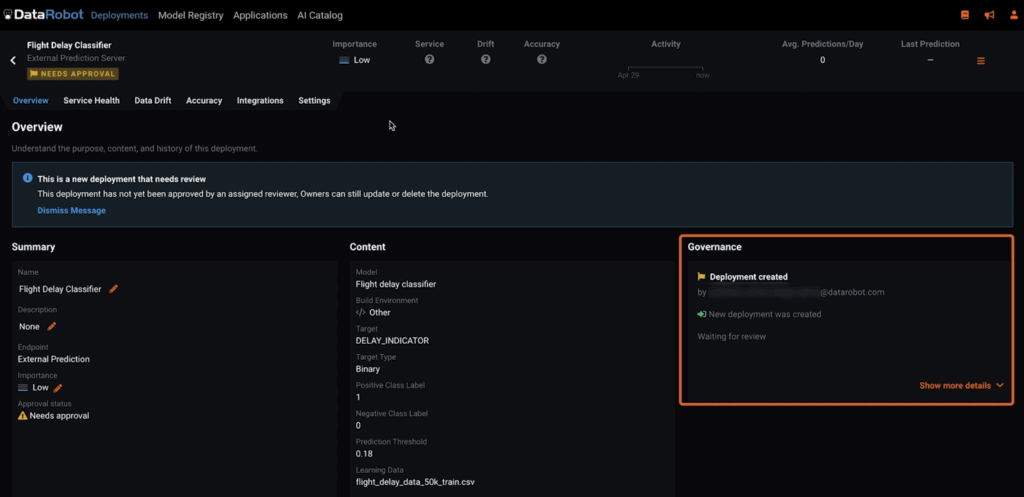Switch to the Accuracy tab
Viewport: 1024px width, 497px height.
[204, 101]
